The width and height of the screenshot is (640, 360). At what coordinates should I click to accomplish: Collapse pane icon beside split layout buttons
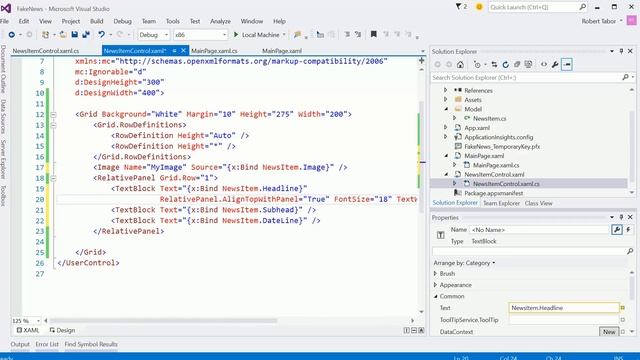[421, 330]
